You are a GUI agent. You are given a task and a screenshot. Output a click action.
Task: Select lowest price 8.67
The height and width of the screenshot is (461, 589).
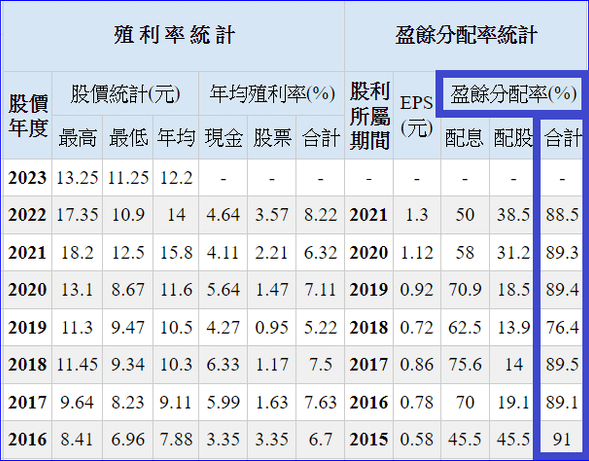coord(128,290)
